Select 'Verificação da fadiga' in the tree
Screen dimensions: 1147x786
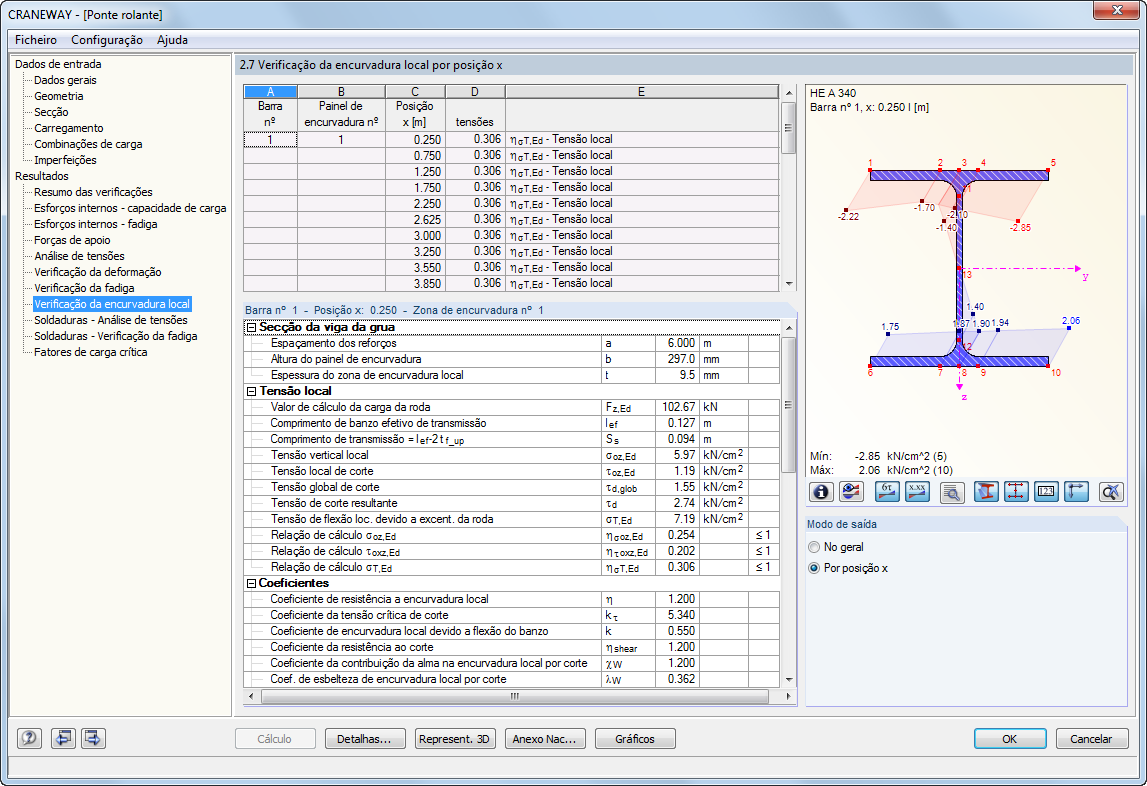coord(84,288)
